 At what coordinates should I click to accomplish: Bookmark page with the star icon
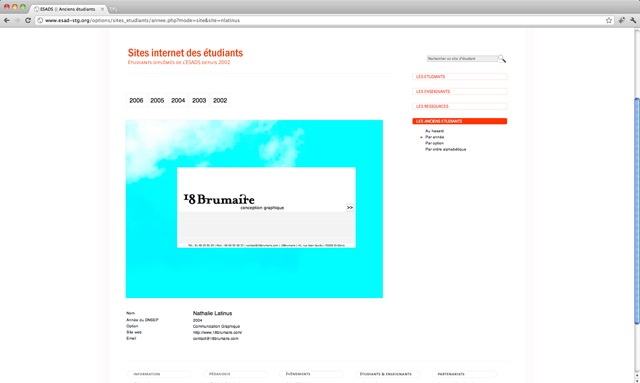click(x=609, y=20)
